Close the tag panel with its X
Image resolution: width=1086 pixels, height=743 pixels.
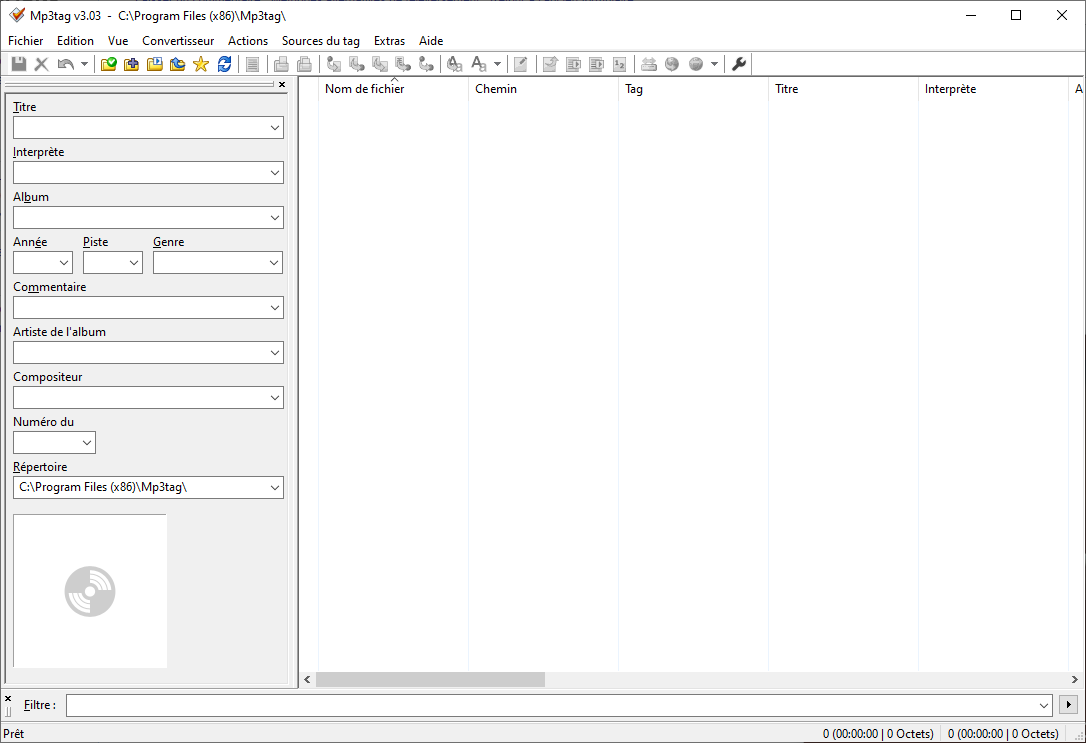[x=282, y=84]
